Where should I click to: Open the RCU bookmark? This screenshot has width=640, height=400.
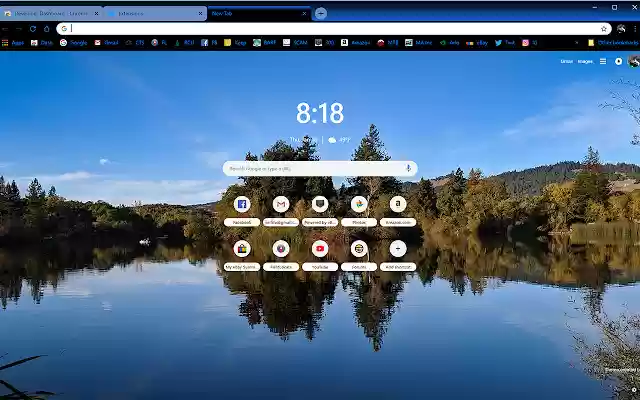tap(184, 43)
